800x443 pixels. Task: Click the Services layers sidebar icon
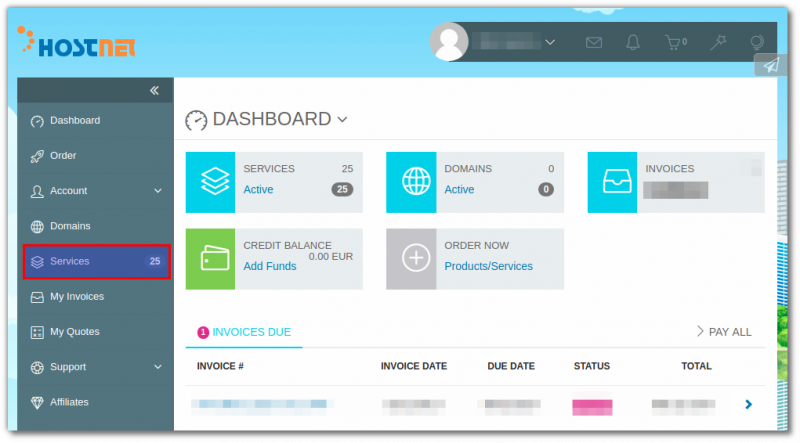37,262
